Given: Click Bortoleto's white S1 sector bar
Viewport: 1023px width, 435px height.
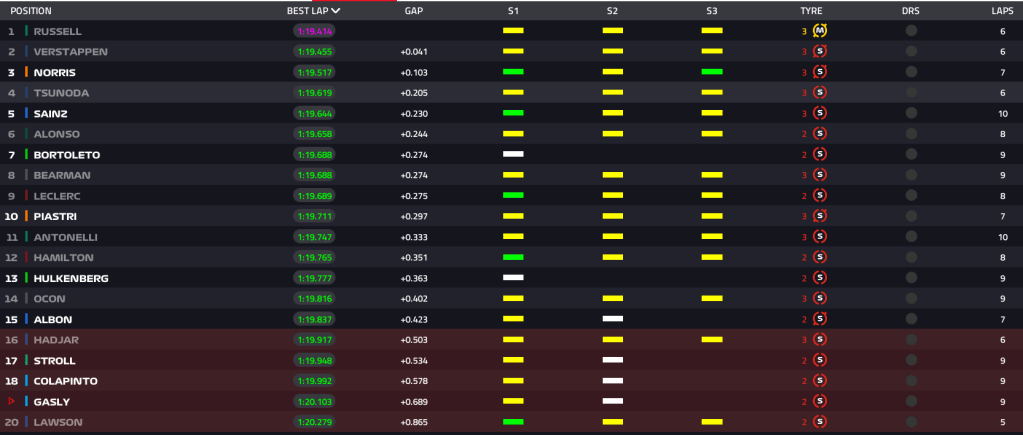Looking at the screenshot, I should tap(513, 154).
